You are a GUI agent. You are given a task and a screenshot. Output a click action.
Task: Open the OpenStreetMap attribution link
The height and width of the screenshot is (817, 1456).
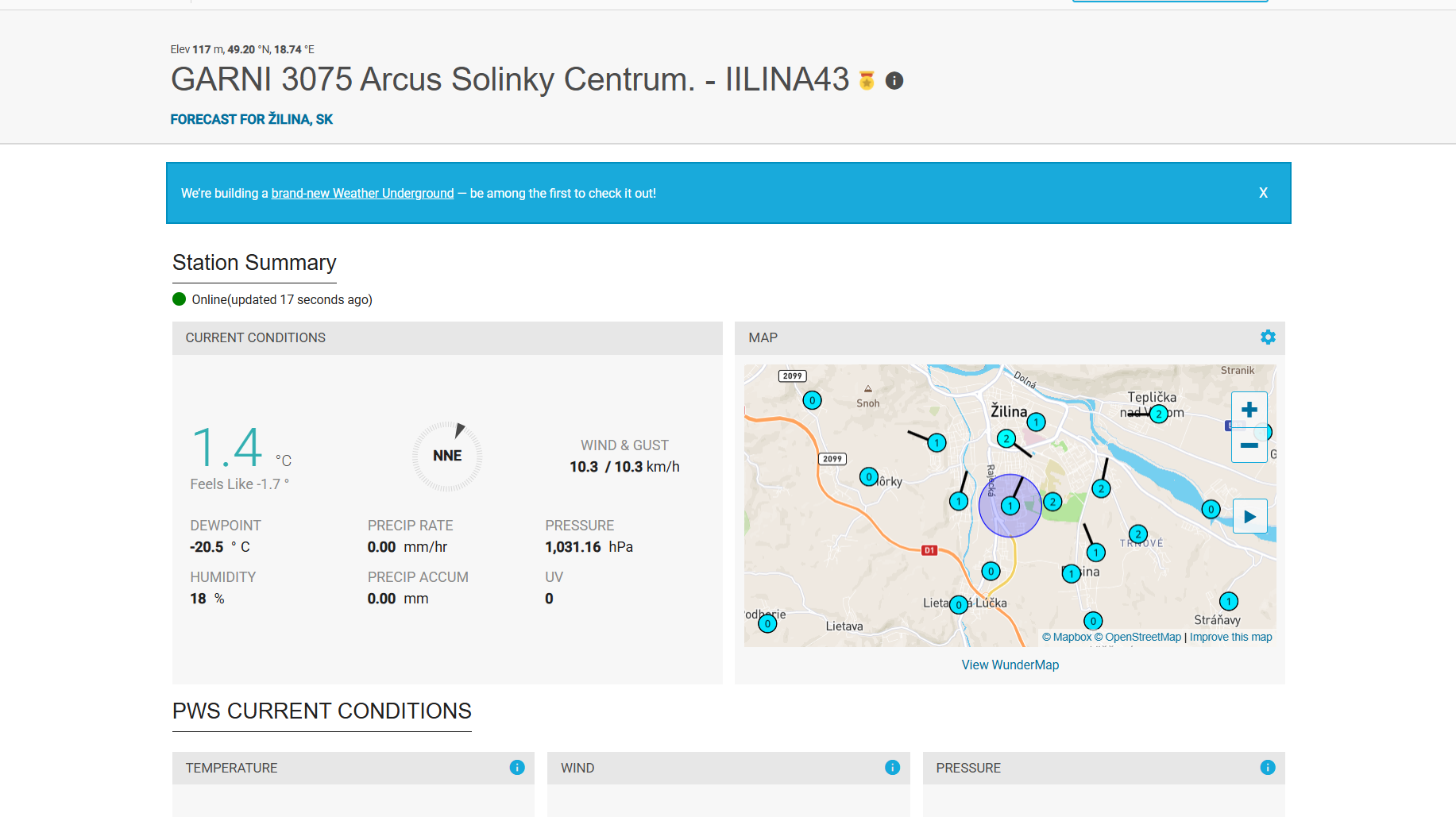[x=1137, y=637]
